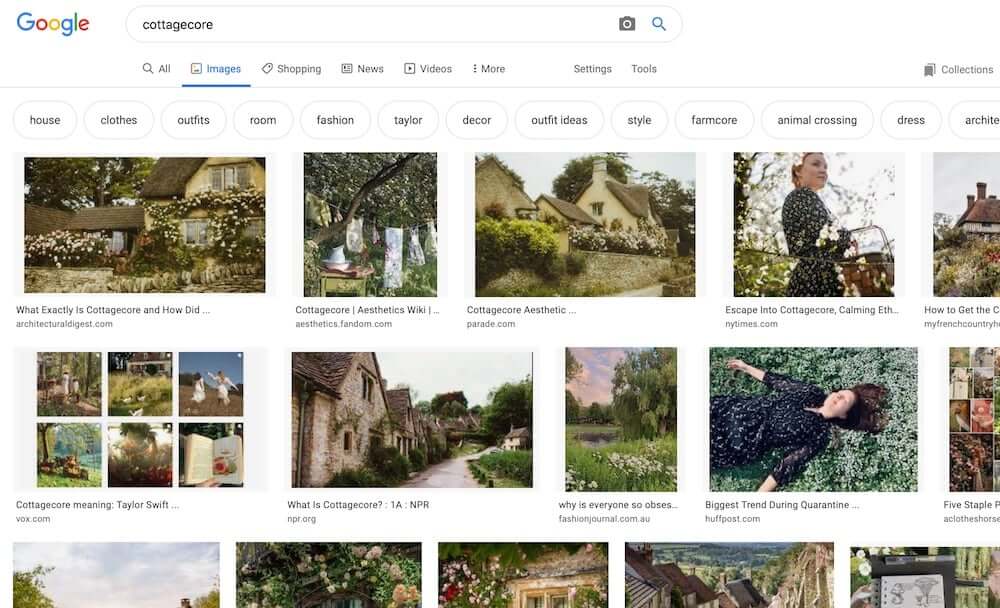Click the Videos play icon
The image size is (1000, 608).
click(x=409, y=68)
